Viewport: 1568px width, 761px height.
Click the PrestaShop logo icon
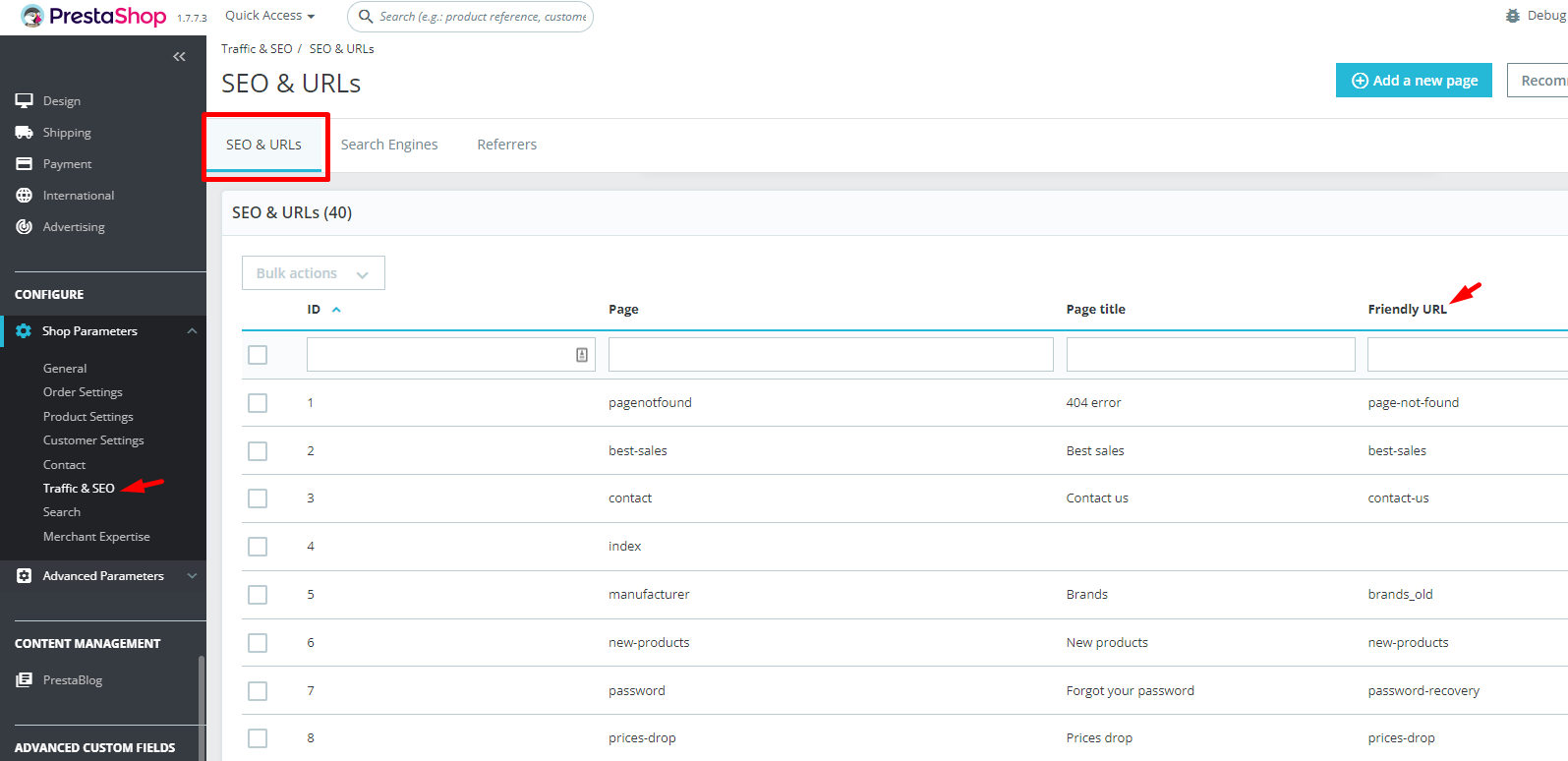click(32, 17)
